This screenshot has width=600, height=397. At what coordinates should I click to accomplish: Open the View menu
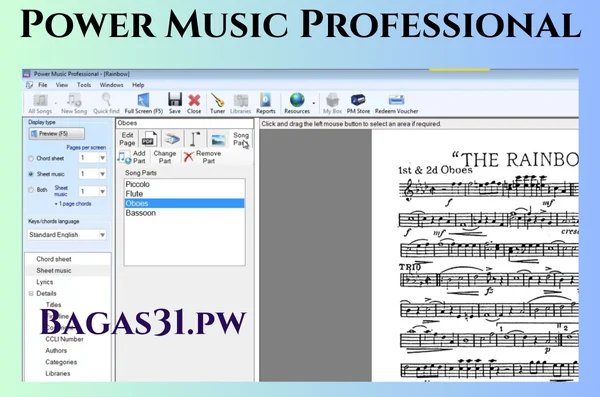click(62, 85)
